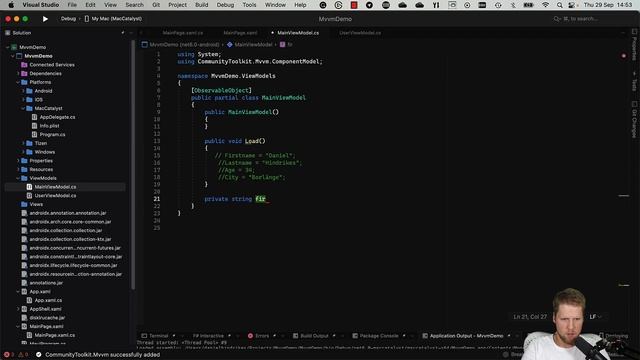
Task: Select androidx.collection.collection.jar file
Action: pyautogui.click(x=66, y=231)
